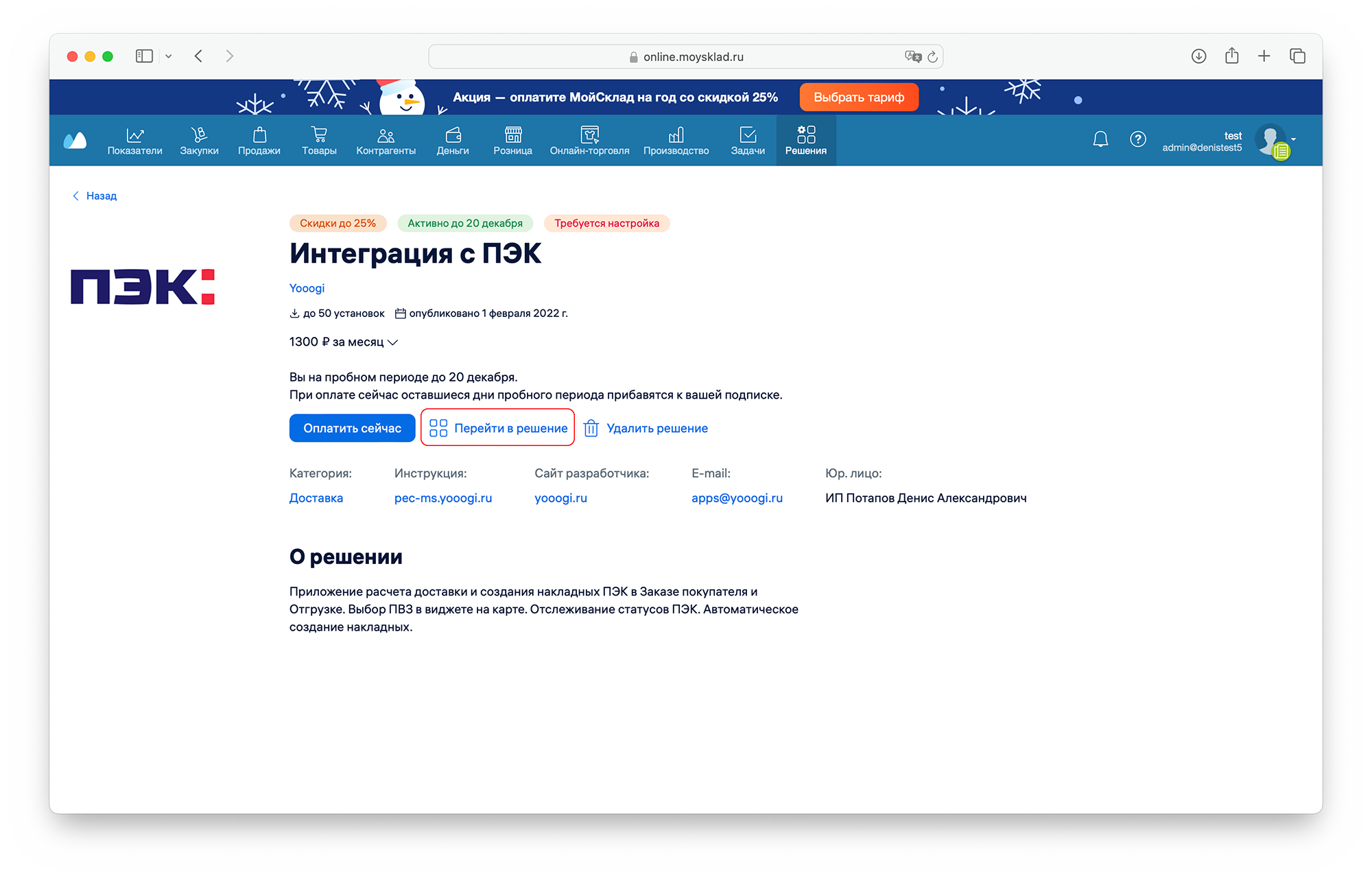This screenshot has height=879, width=1372.
Task: Click the Перейти в решение button
Action: tap(498, 428)
